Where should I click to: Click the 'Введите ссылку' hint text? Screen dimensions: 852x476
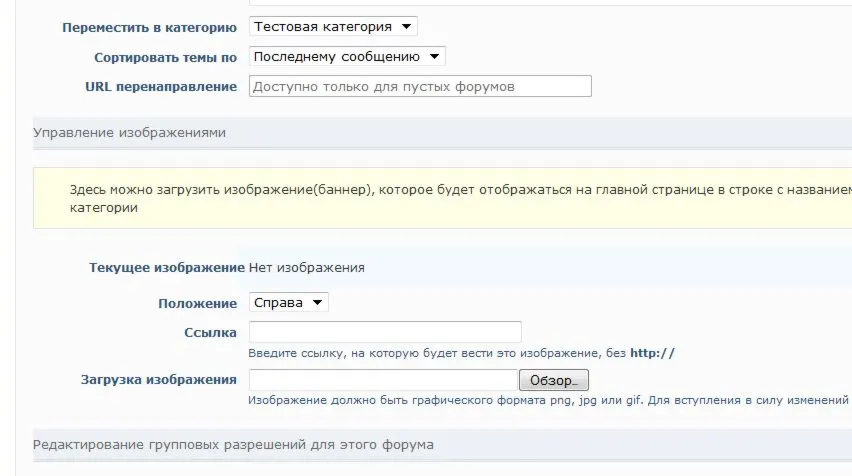point(461,352)
